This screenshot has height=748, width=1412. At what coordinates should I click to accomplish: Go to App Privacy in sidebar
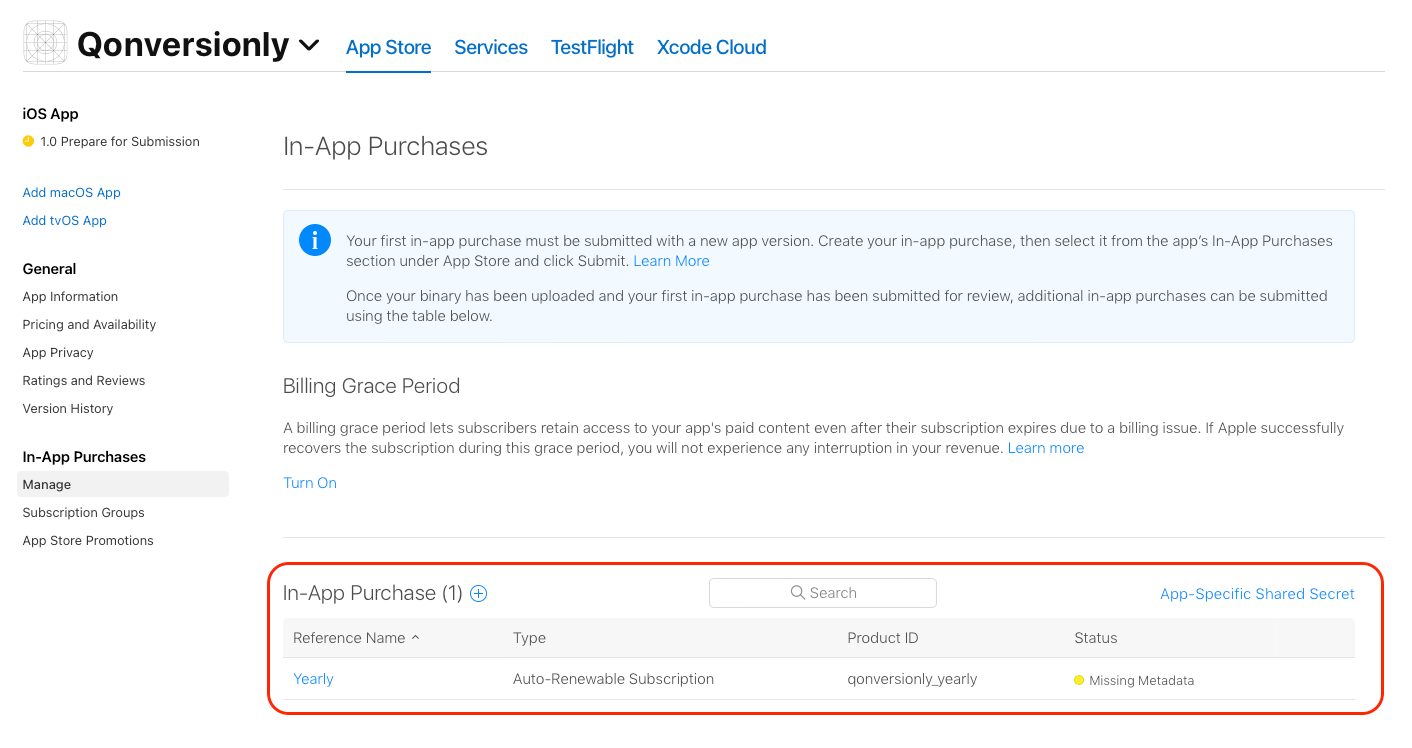tap(58, 353)
